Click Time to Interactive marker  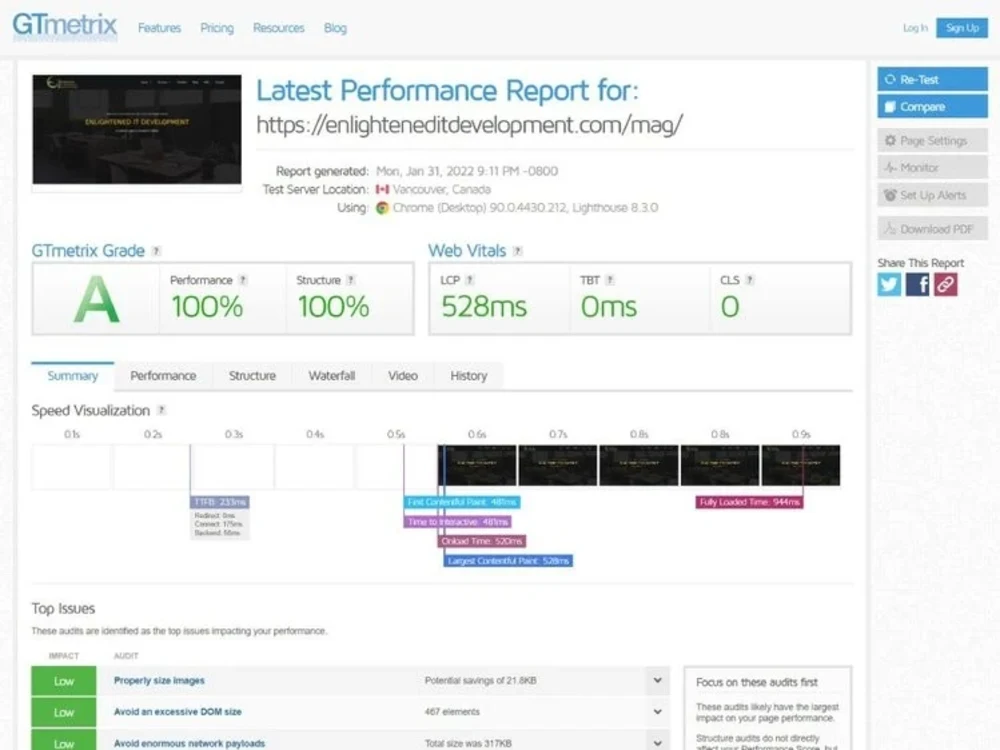(x=457, y=522)
